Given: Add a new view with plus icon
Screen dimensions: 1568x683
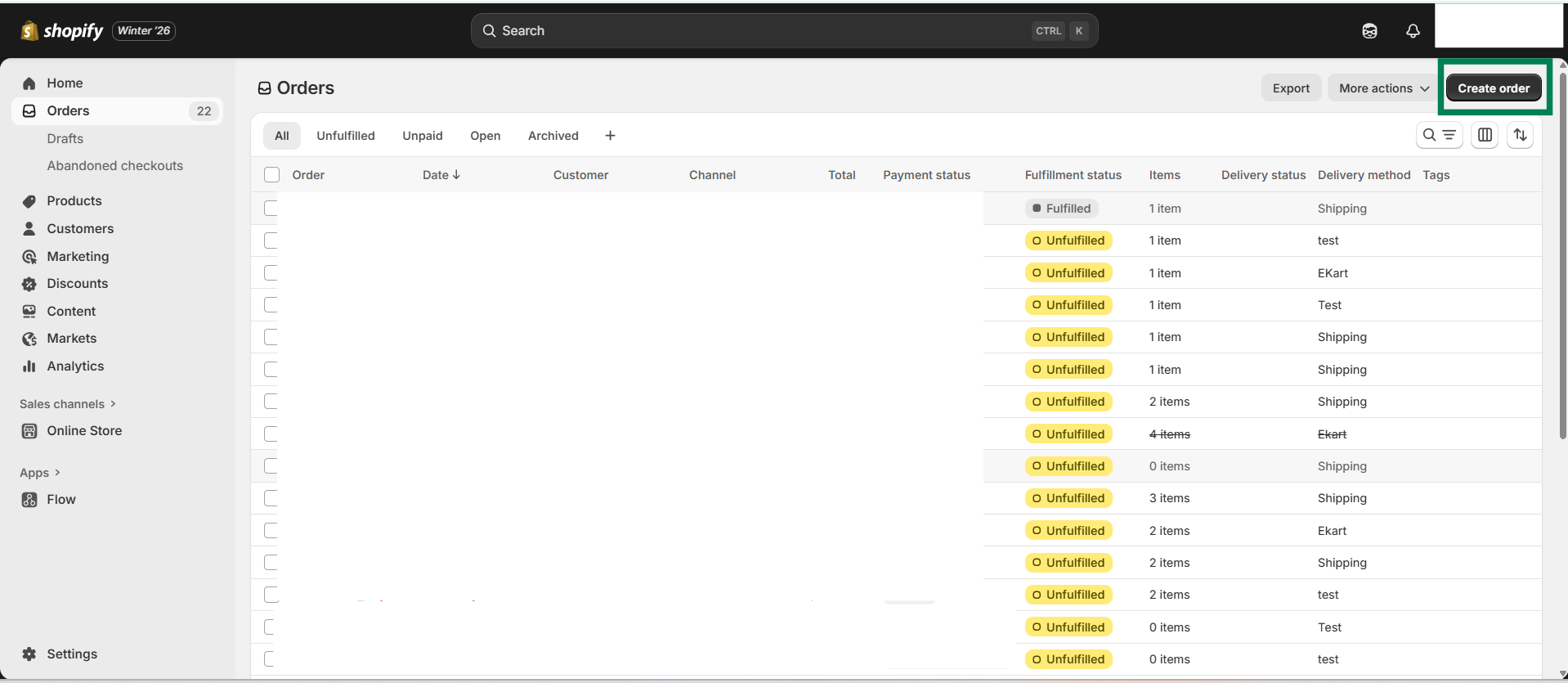Looking at the screenshot, I should click(x=610, y=136).
